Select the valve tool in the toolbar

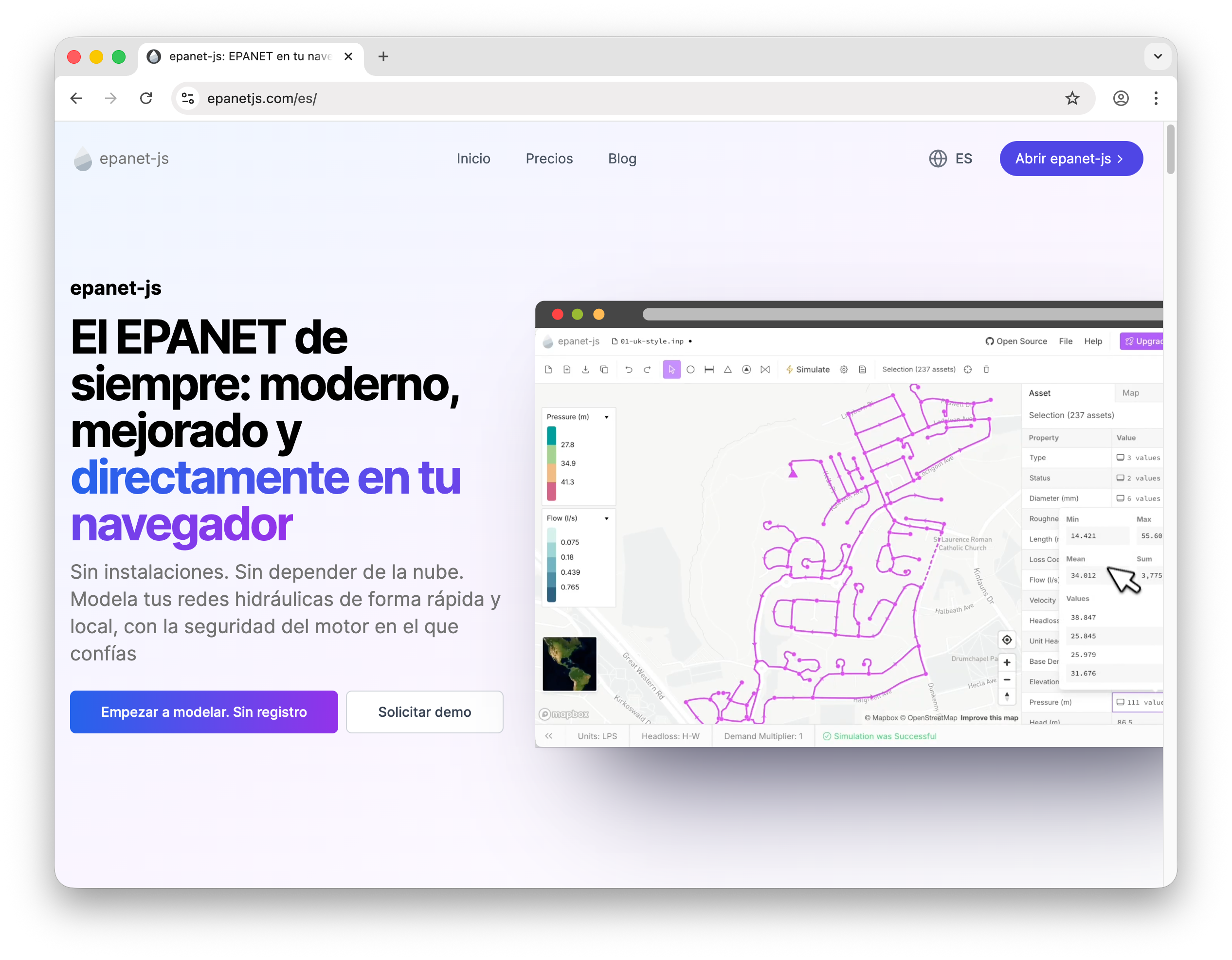[x=765, y=369]
